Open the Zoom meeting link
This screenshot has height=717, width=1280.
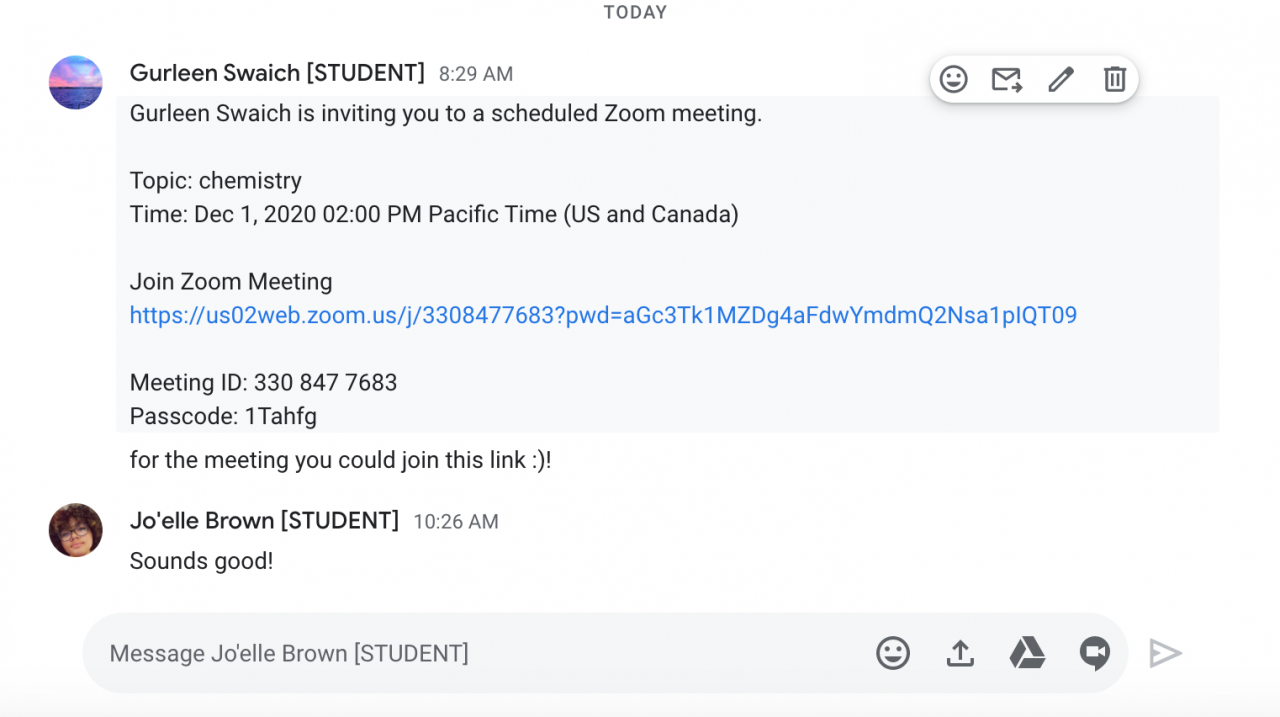(x=603, y=316)
